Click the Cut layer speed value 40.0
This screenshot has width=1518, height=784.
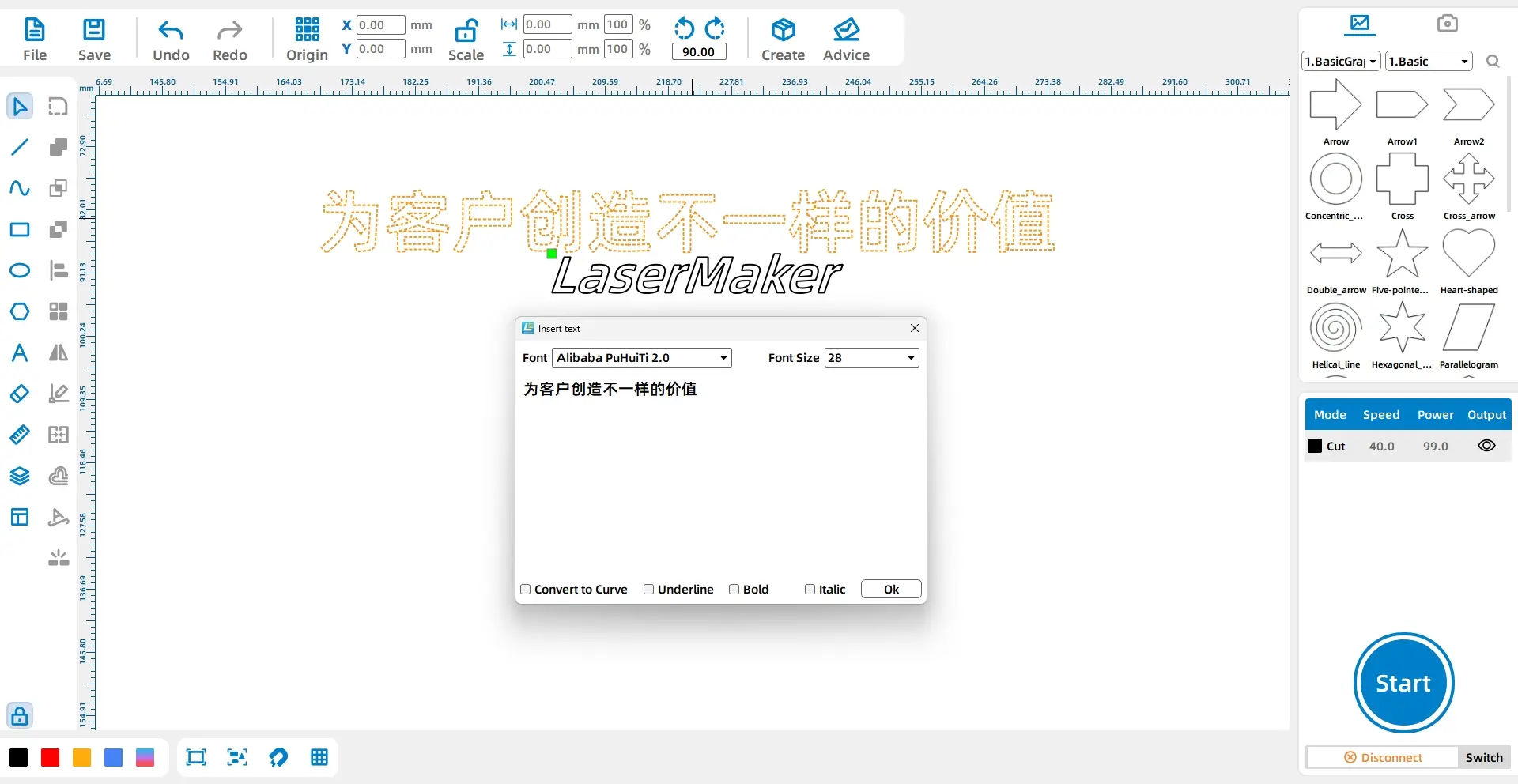[x=1382, y=447]
